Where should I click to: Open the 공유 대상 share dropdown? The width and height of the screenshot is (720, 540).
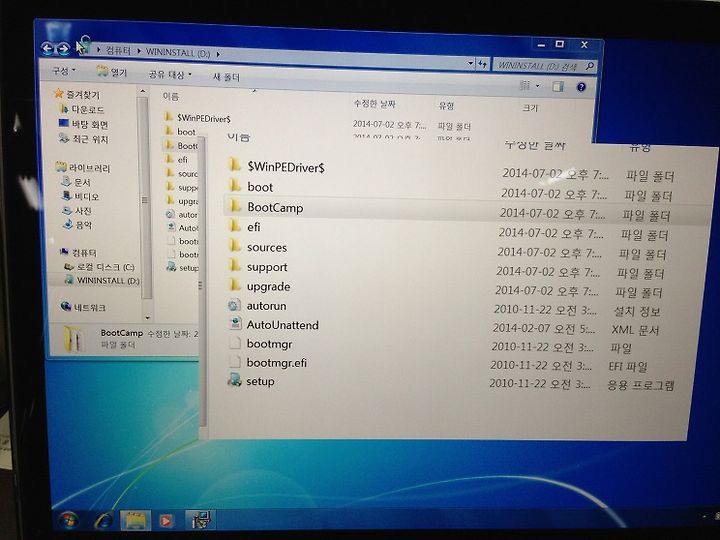click(x=170, y=74)
